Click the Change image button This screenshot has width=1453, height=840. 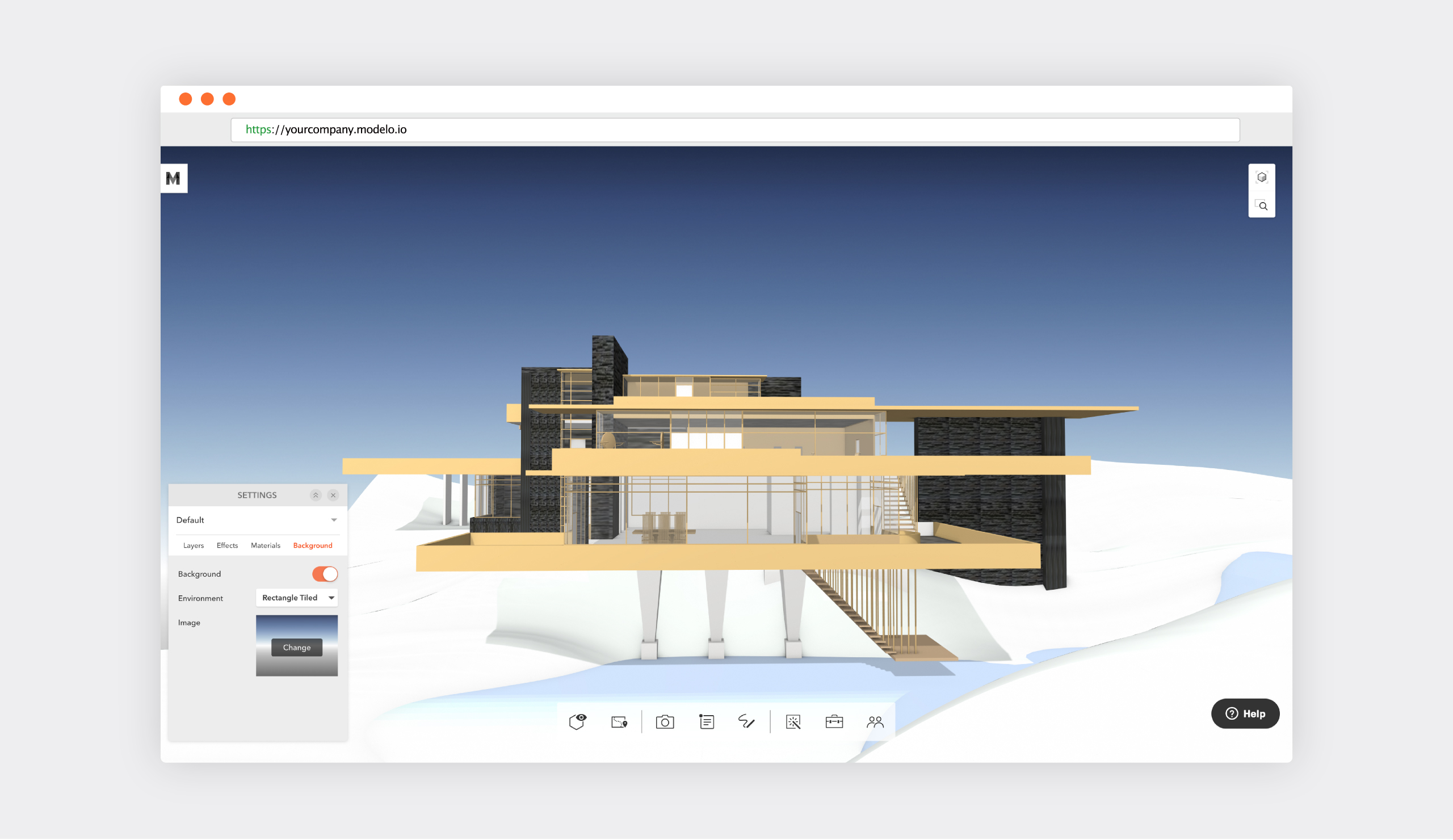[296, 648]
